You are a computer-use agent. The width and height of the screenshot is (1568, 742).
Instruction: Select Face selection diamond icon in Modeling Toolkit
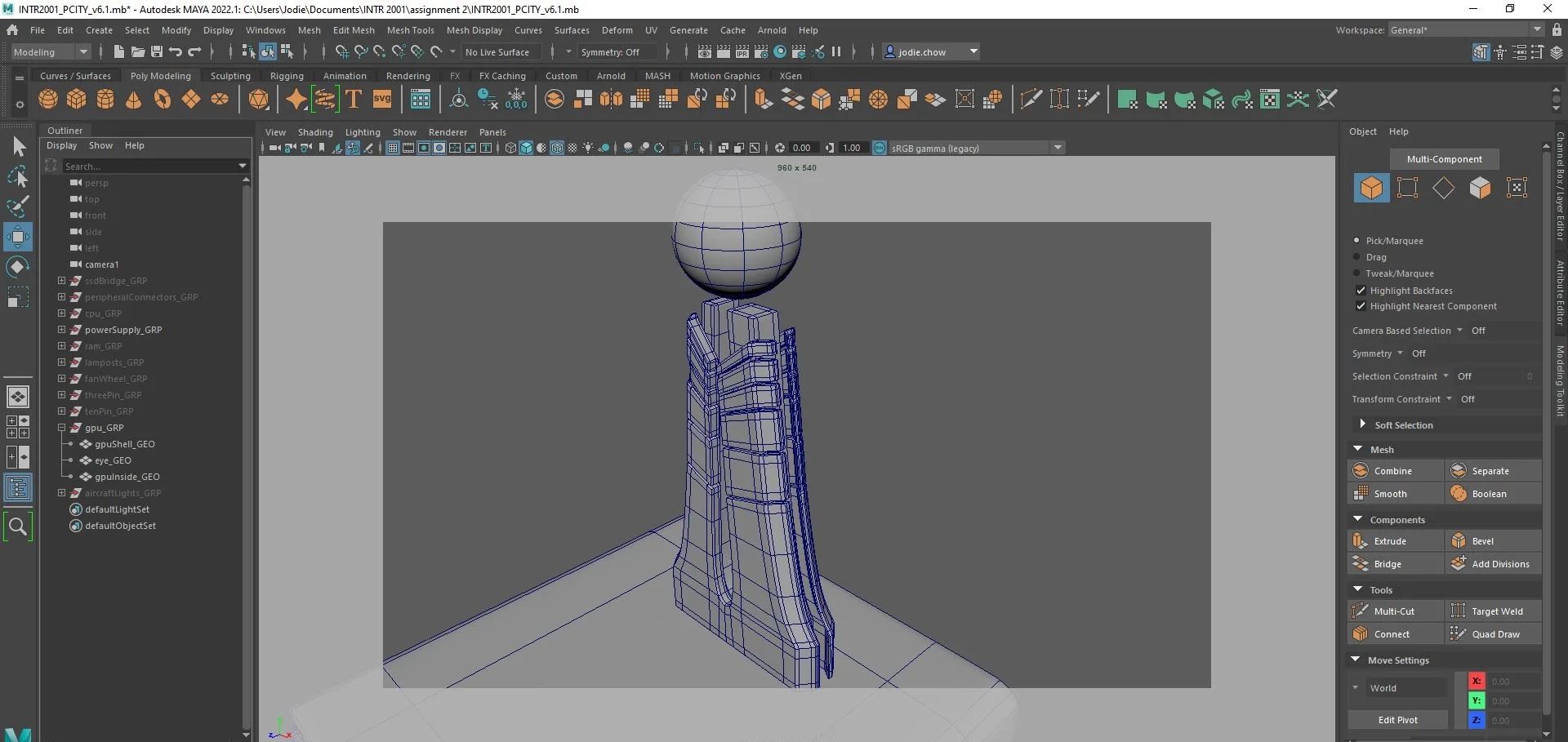click(1444, 188)
